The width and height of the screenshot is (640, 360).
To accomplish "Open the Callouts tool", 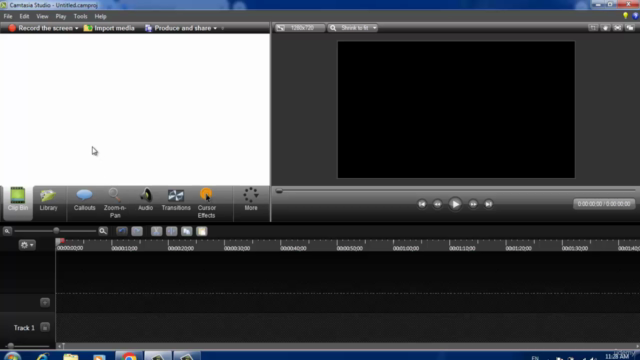I will click(x=84, y=200).
